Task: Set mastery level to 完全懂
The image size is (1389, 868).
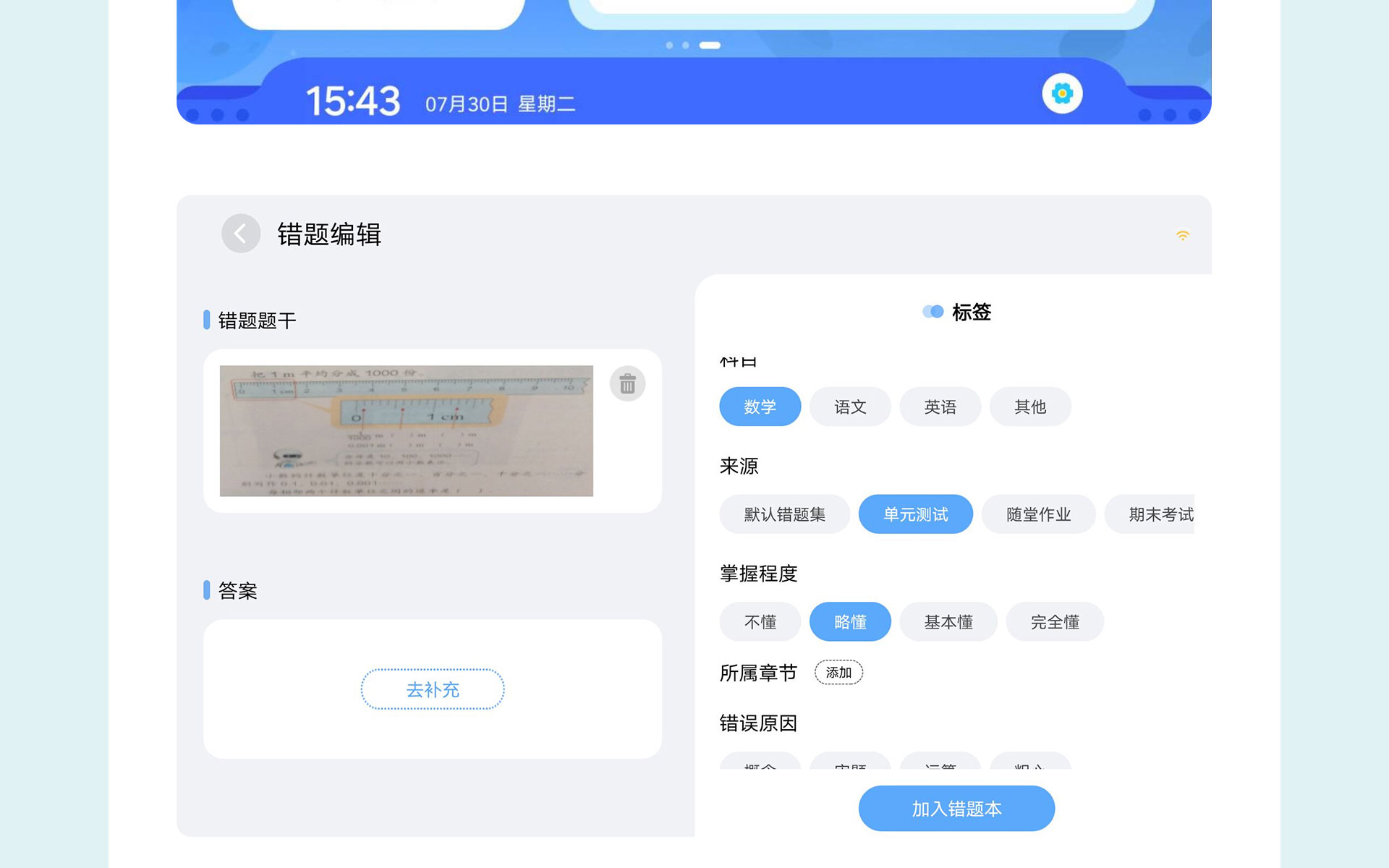Action: 1055,622
